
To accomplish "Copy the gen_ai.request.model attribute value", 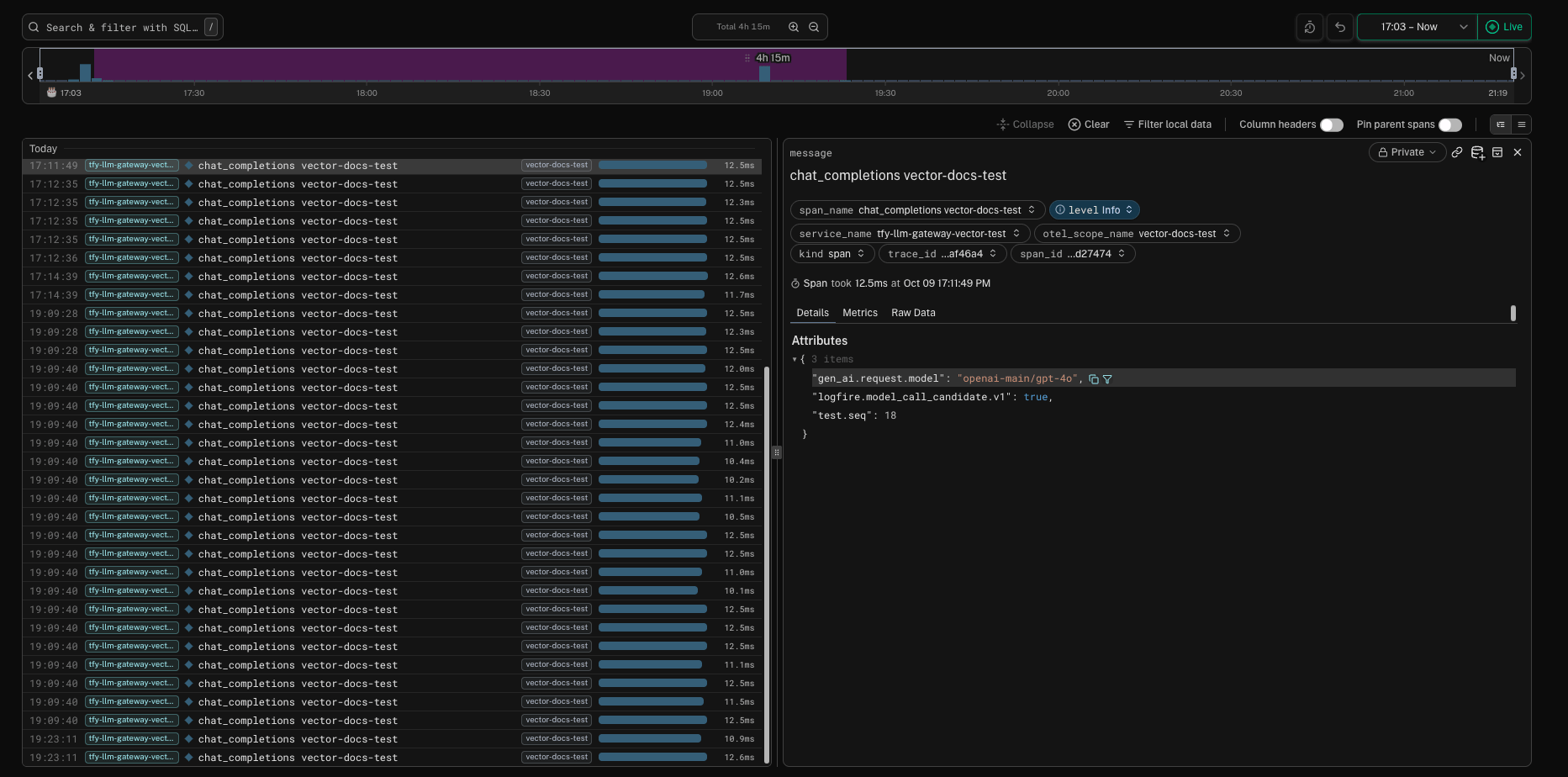I will pos(1094,379).
